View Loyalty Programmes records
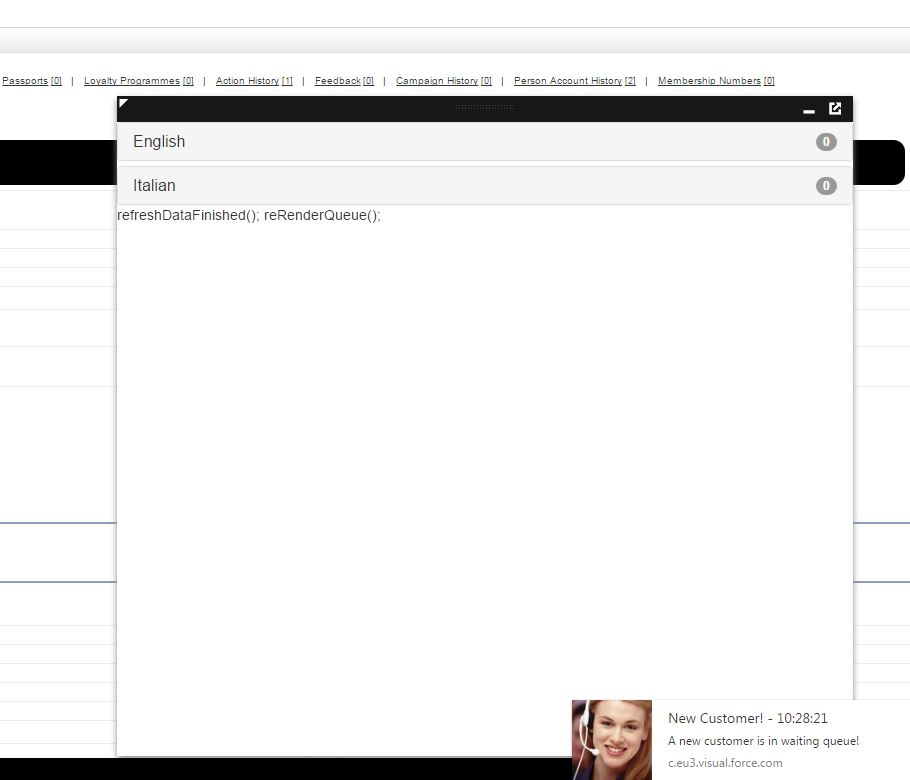 coord(131,81)
